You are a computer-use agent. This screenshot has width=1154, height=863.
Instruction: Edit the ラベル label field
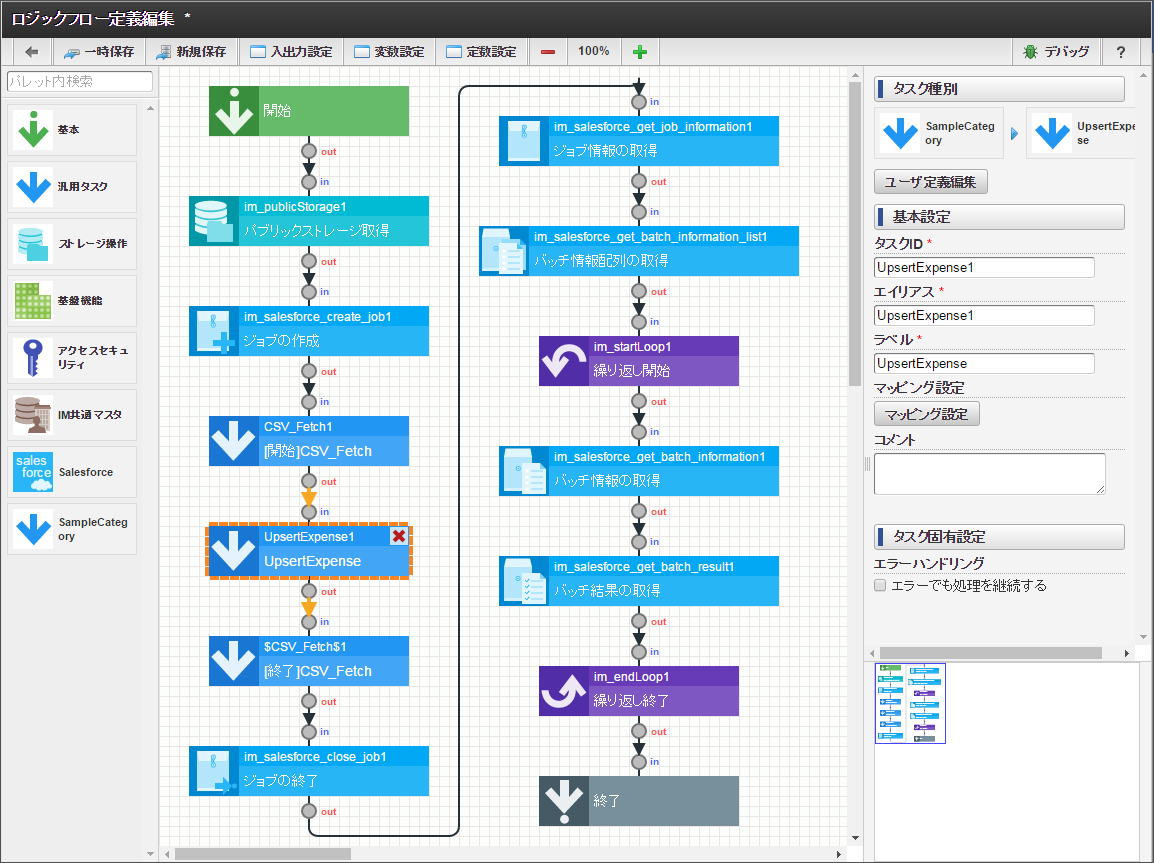click(x=984, y=363)
